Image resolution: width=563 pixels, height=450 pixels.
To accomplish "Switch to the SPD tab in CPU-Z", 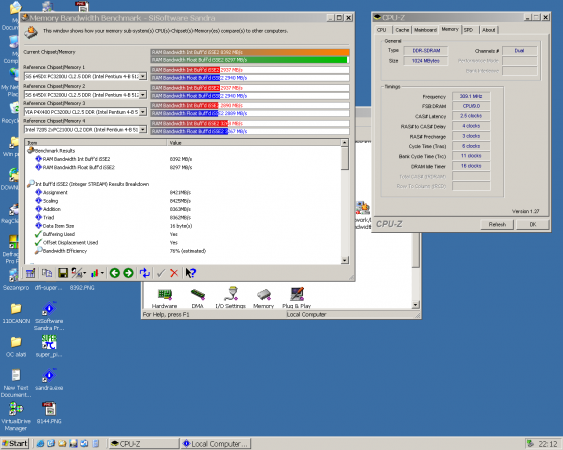I will click(x=469, y=30).
